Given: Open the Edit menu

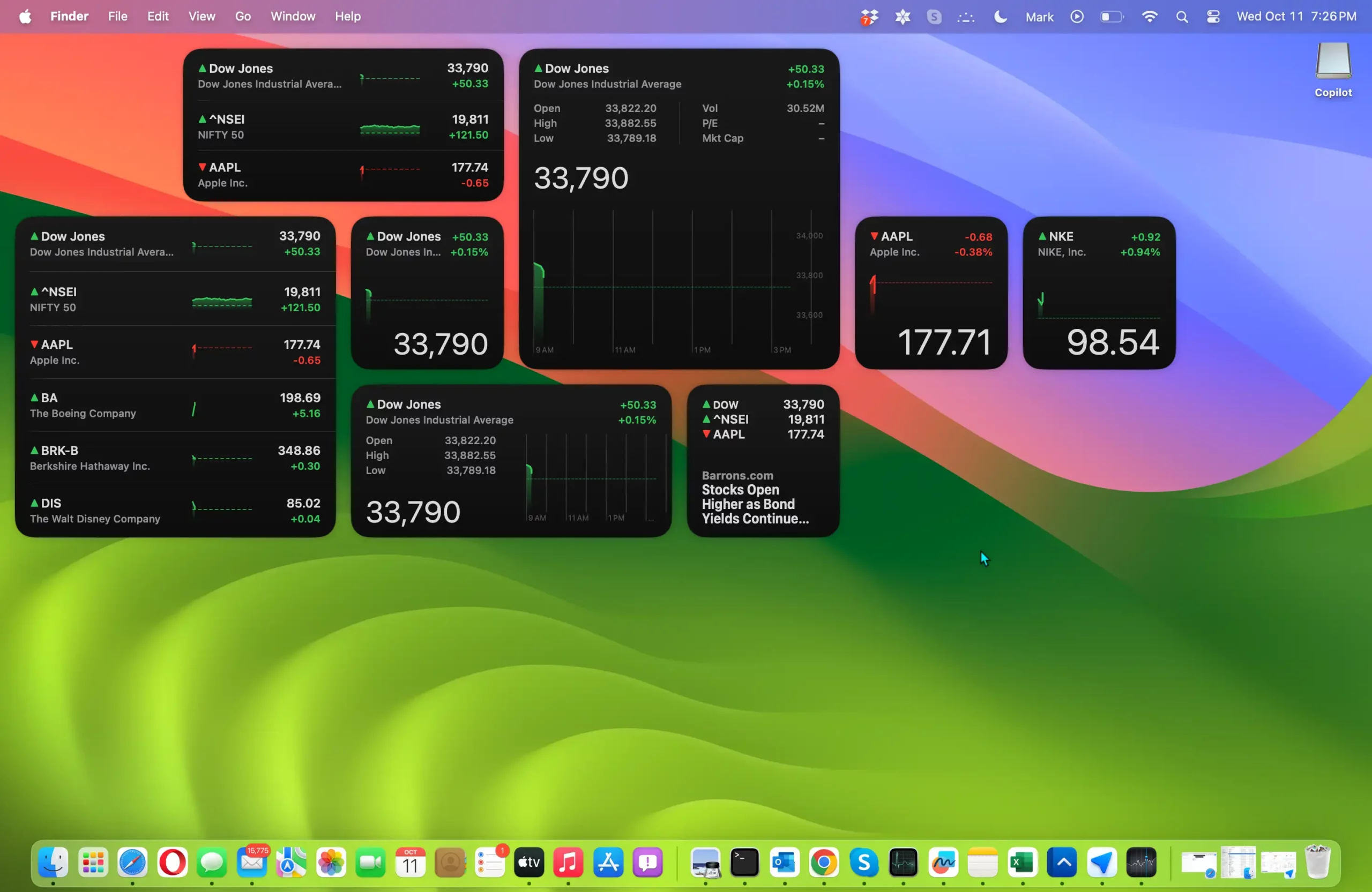Looking at the screenshot, I should 158,16.
